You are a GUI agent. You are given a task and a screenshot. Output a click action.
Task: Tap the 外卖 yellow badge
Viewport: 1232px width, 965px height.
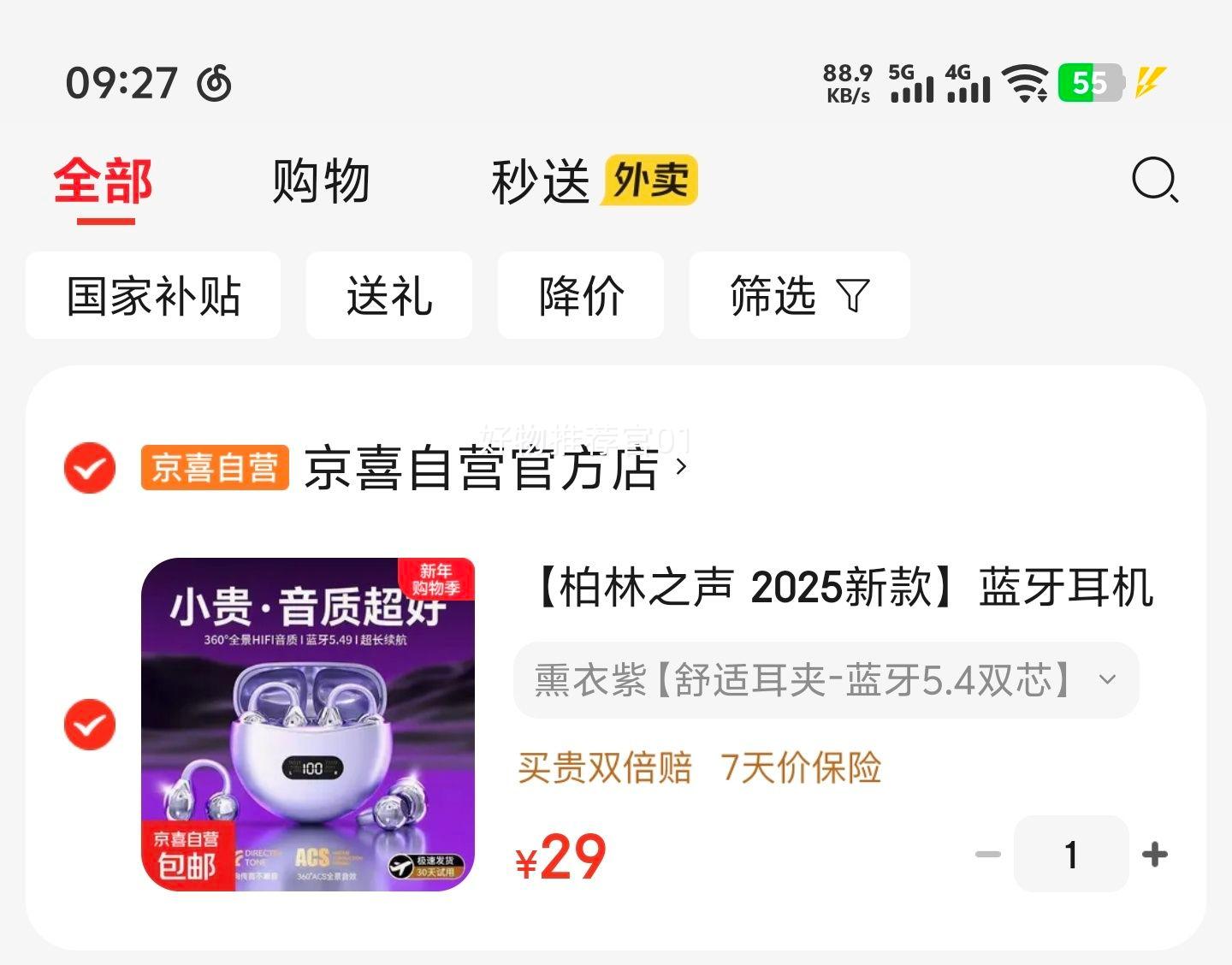[x=649, y=181]
